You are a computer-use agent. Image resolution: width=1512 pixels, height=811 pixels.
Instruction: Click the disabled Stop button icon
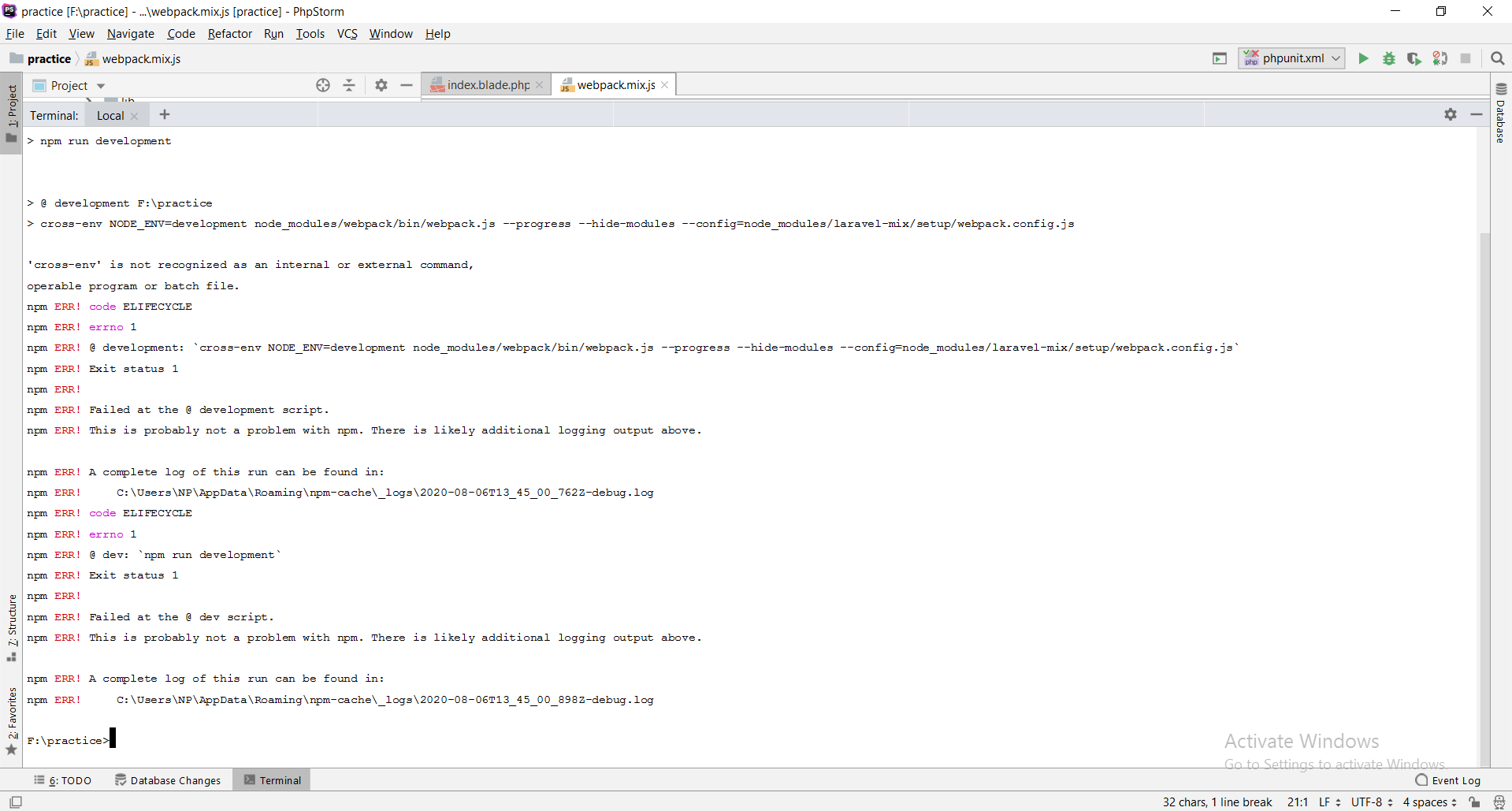[x=1466, y=58]
